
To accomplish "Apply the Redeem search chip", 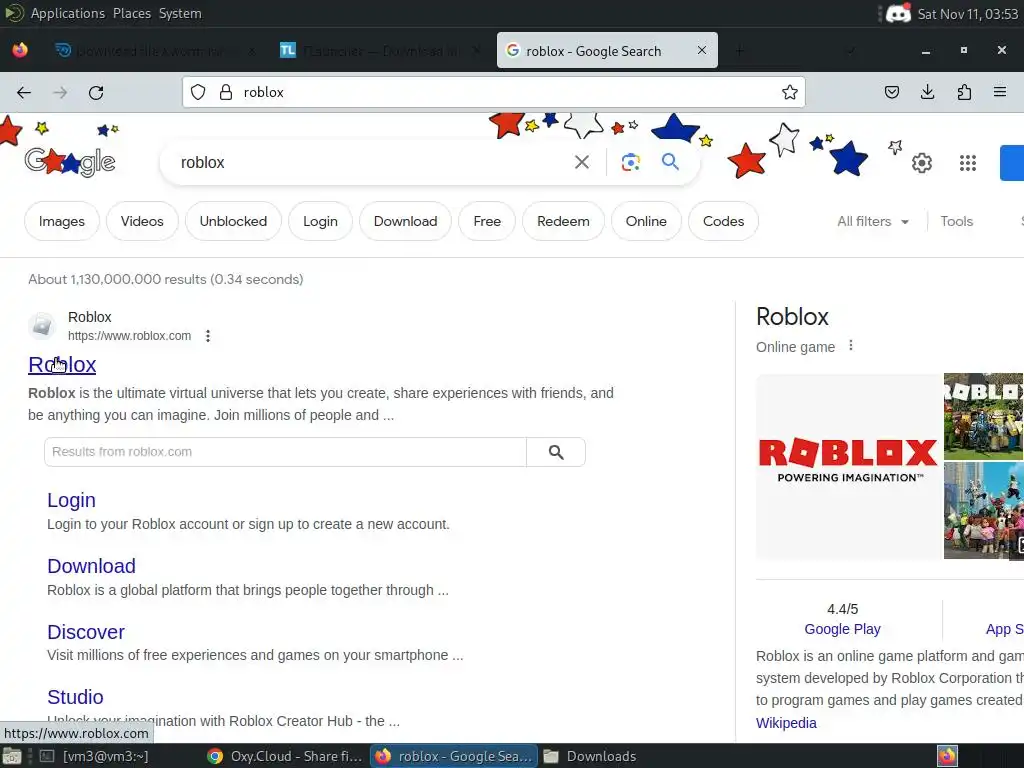I will coord(563,221).
